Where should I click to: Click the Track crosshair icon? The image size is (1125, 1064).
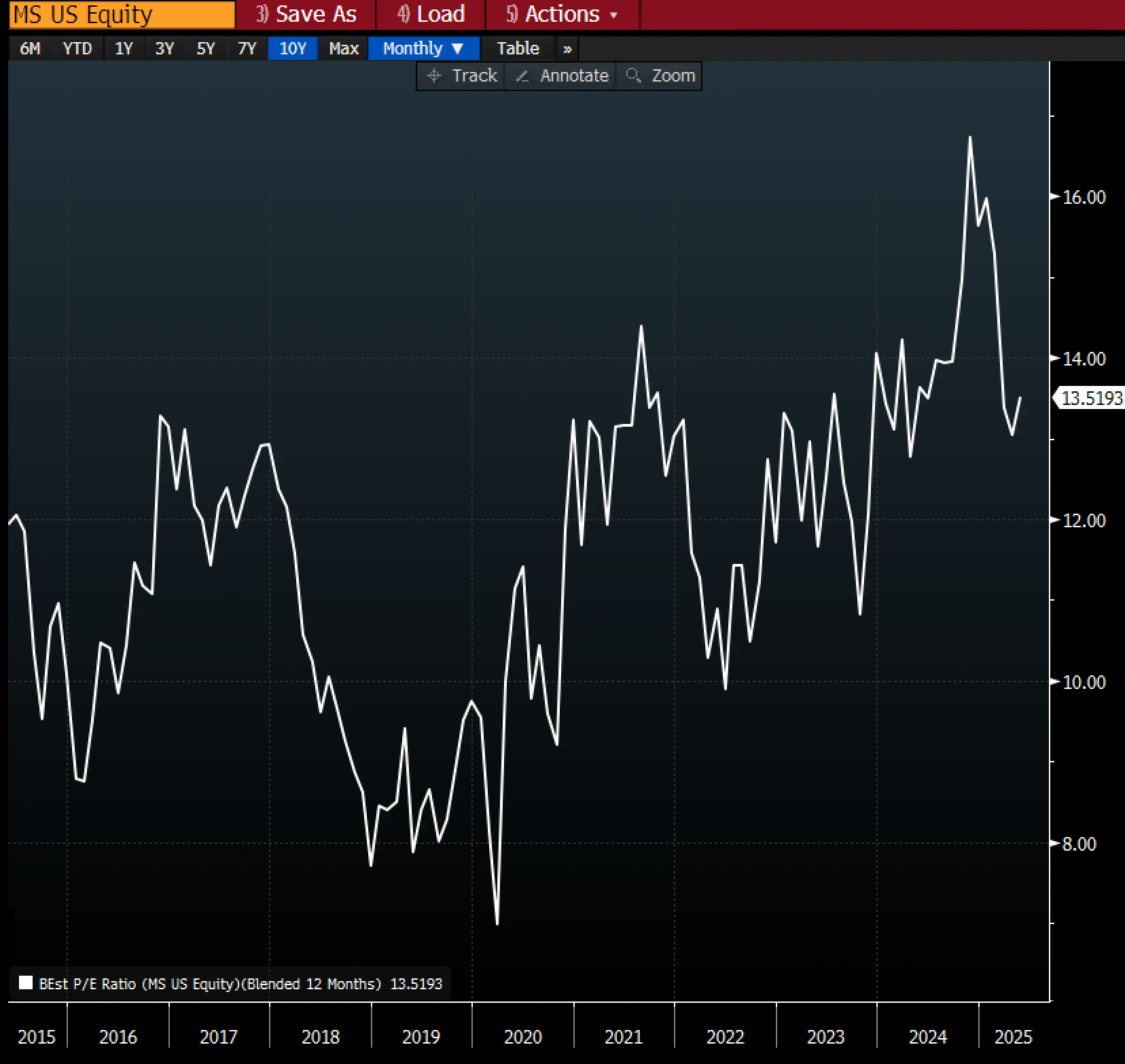[x=434, y=75]
